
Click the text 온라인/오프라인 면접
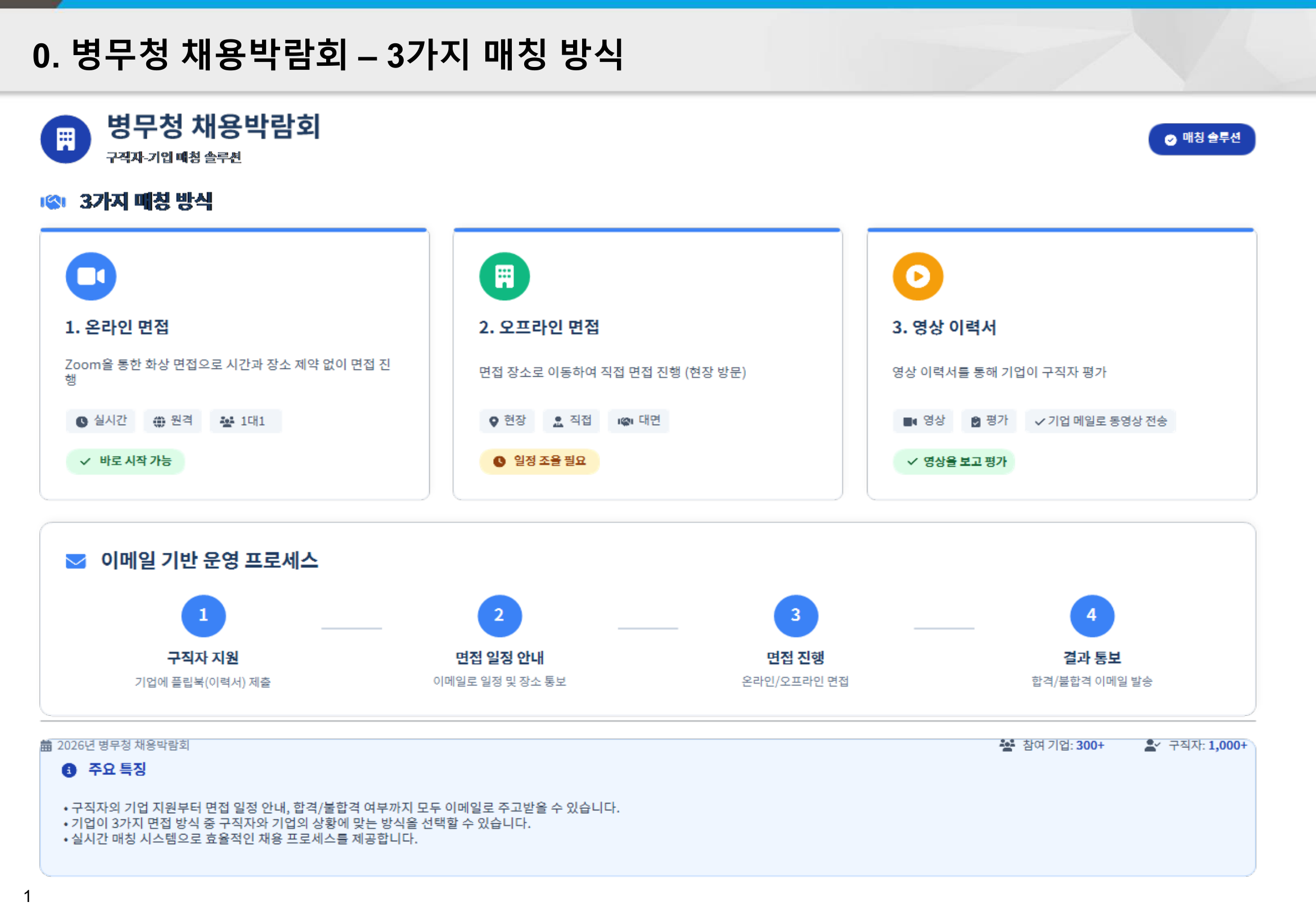[x=795, y=681]
